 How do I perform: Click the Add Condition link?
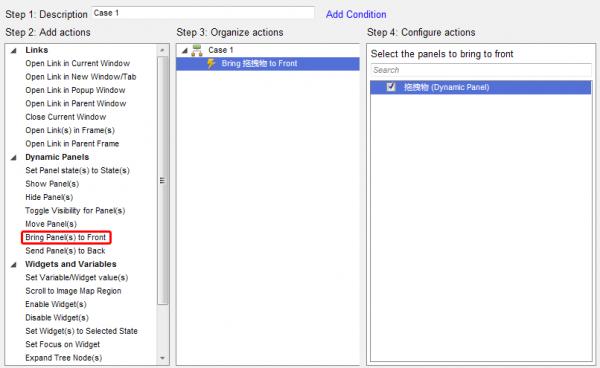point(356,15)
